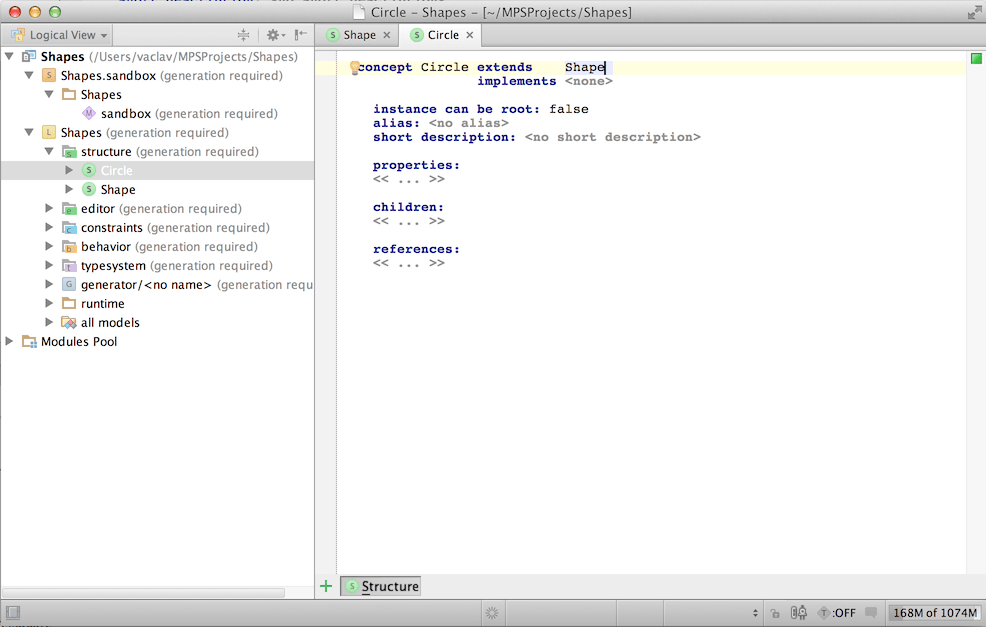This screenshot has height=627, width=986.
Task: Click the green plus button near Structure tab
Action: click(x=325, y=586)
